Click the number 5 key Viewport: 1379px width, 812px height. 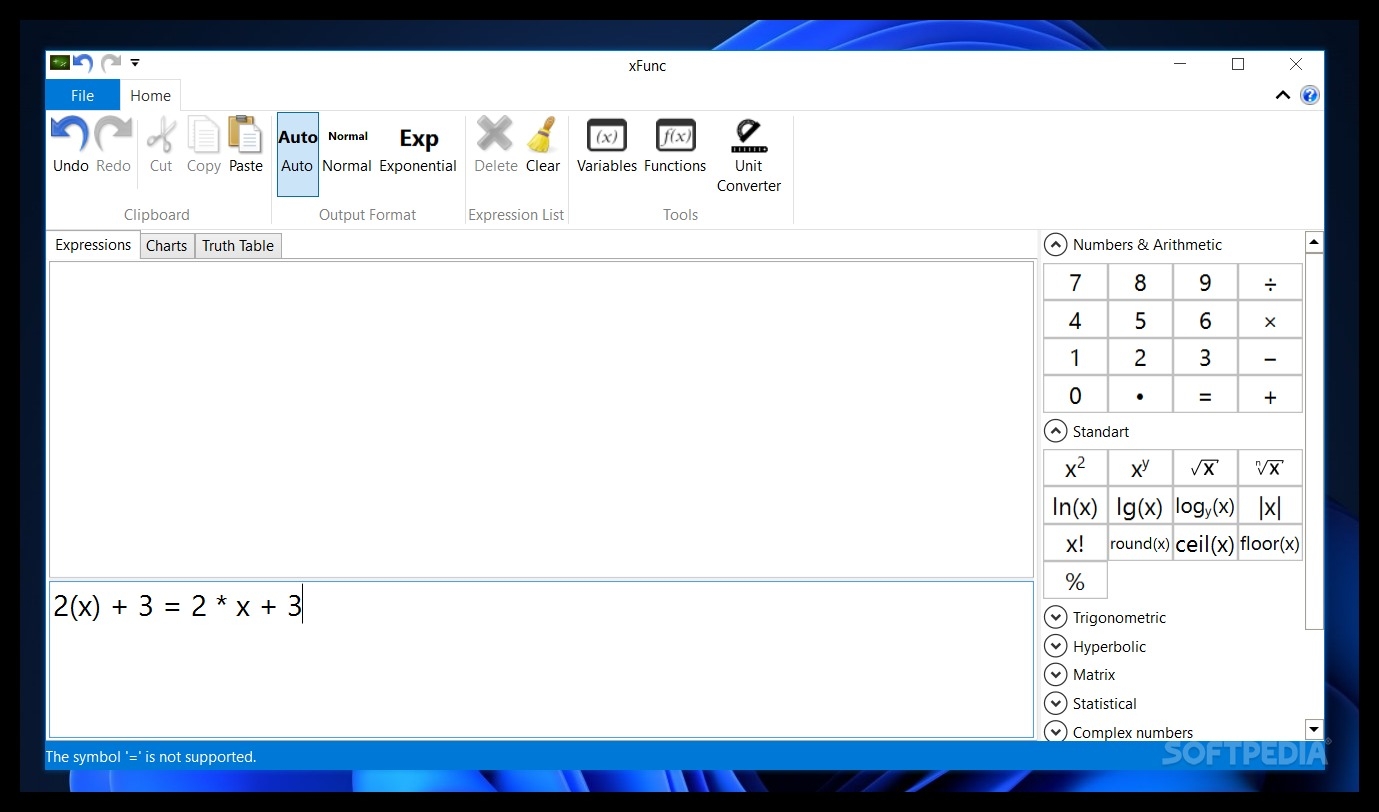pos(1140,321)
